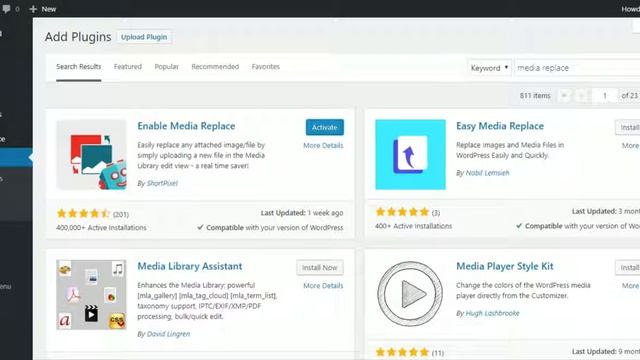Click the Media Player Style Kit play icon
Image resolution: width=640 pixels, height=360 pixels.
click(x=410, y=294)
